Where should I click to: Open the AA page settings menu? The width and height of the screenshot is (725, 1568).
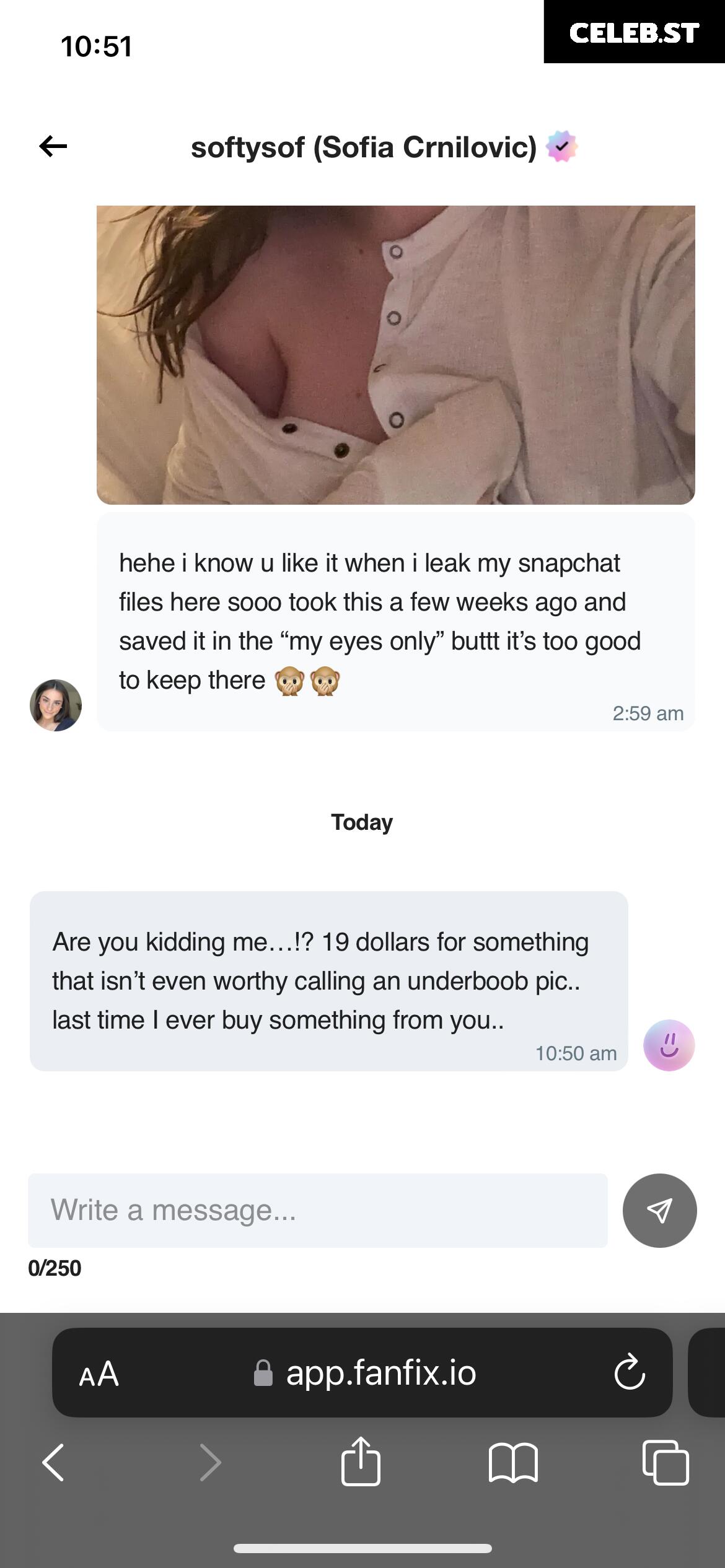coord(99,1374)
